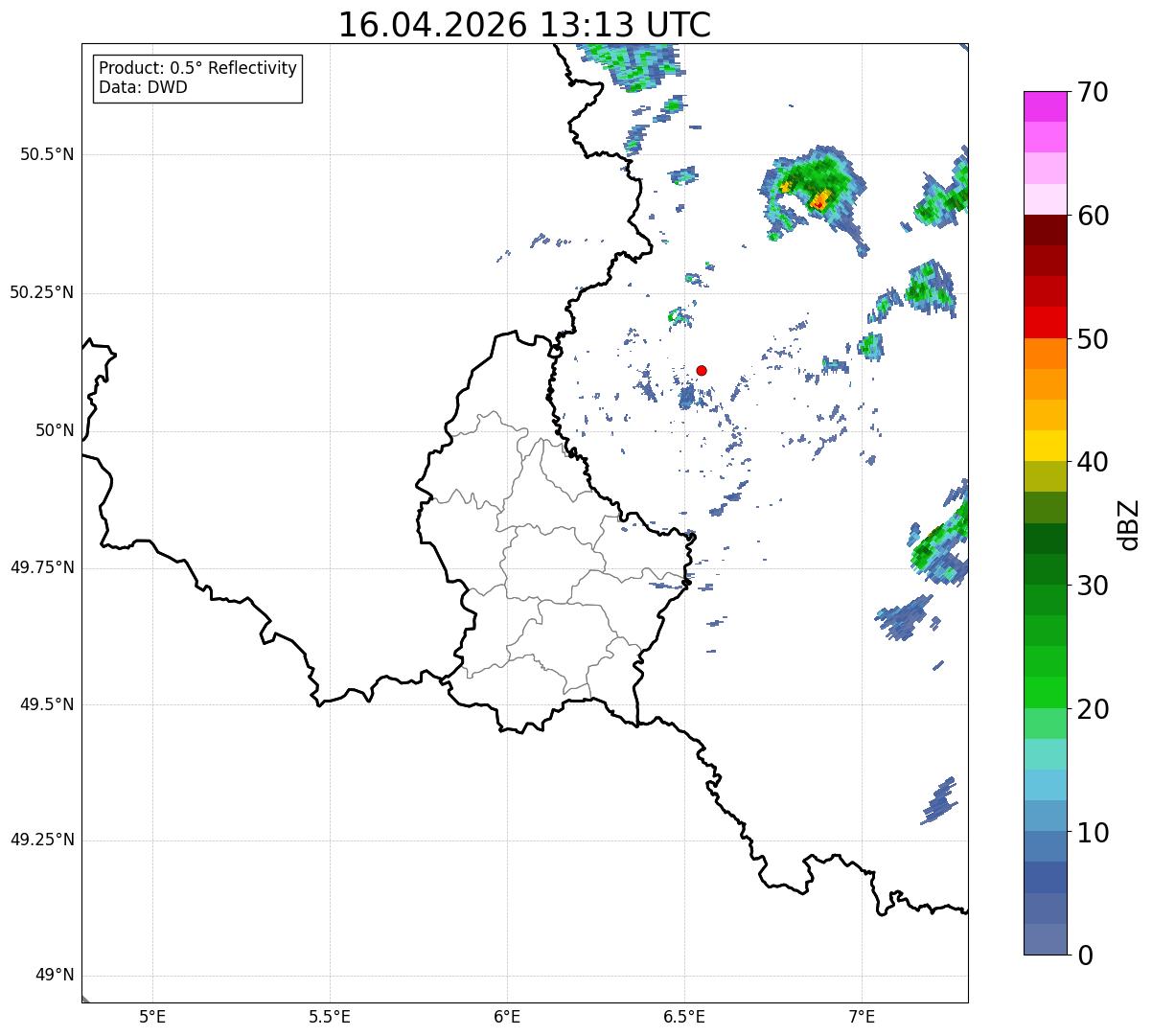The height and width of the screenshot is (1036, 1152).
Task: Click the orange-red storm core near 50.4°N
Action: tap(819, 200)
